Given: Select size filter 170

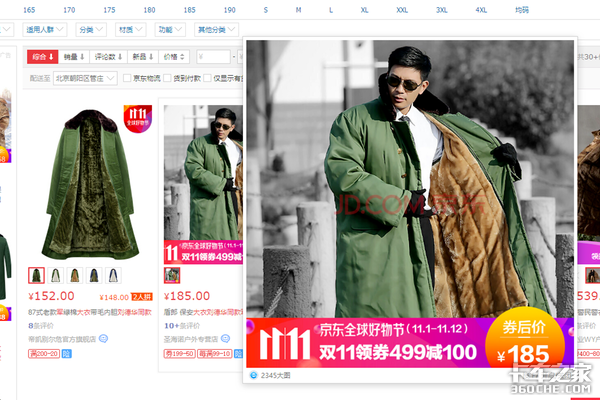Looking at the screenshot, I should [69, 10].
